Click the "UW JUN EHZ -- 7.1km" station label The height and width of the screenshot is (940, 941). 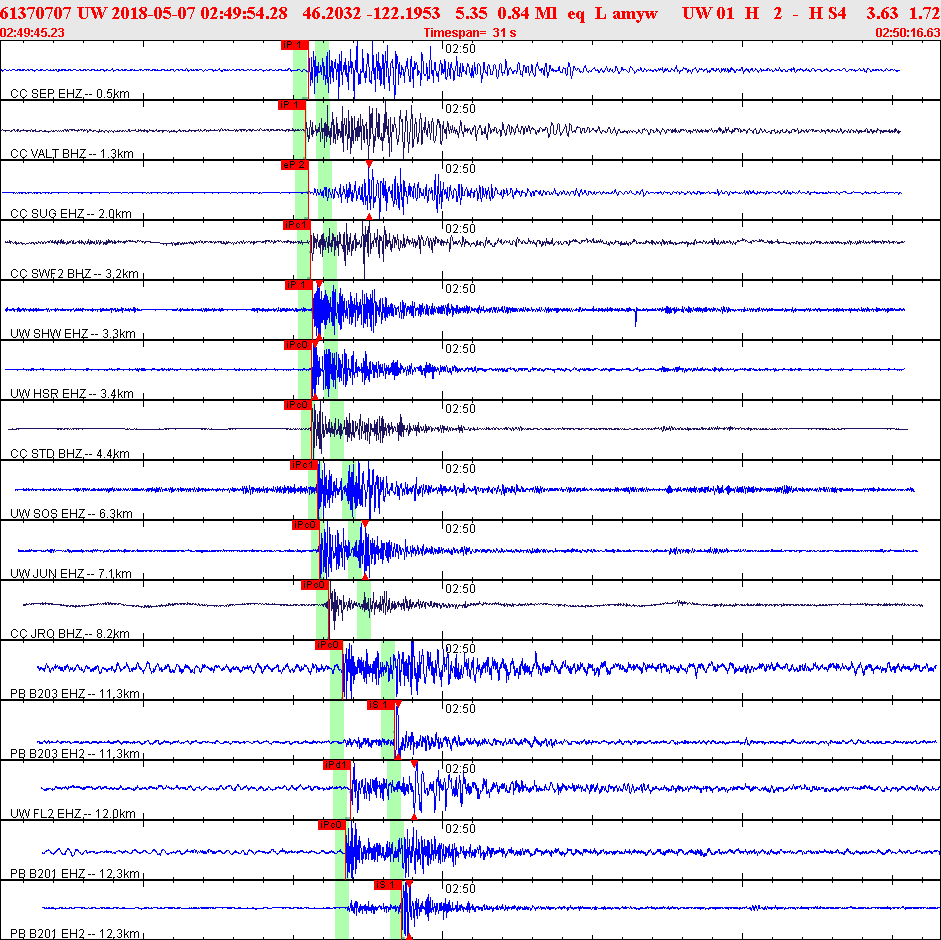71,574
